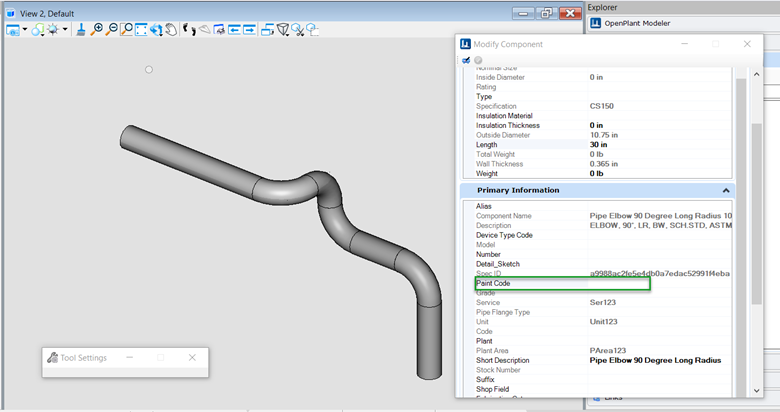Select the Walk footprints tool
Screen dimensions: 780x412
point(189,30)
